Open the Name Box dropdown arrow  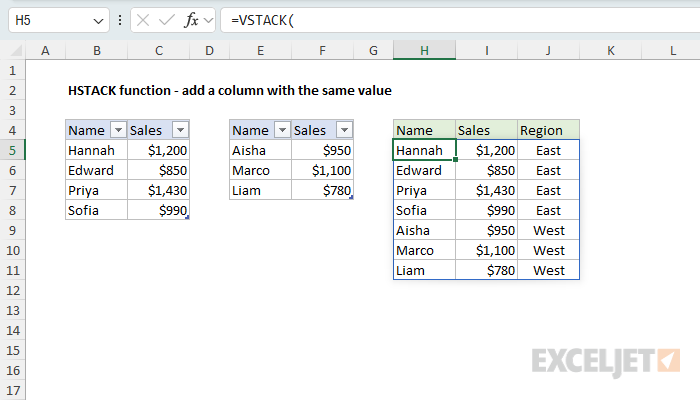(x=98, y=21)
